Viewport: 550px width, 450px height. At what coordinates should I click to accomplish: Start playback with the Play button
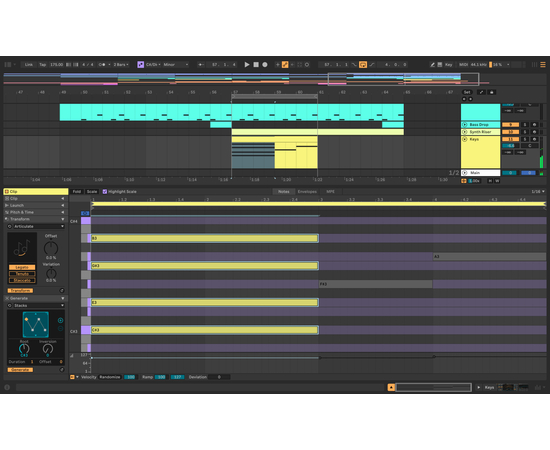247,65
